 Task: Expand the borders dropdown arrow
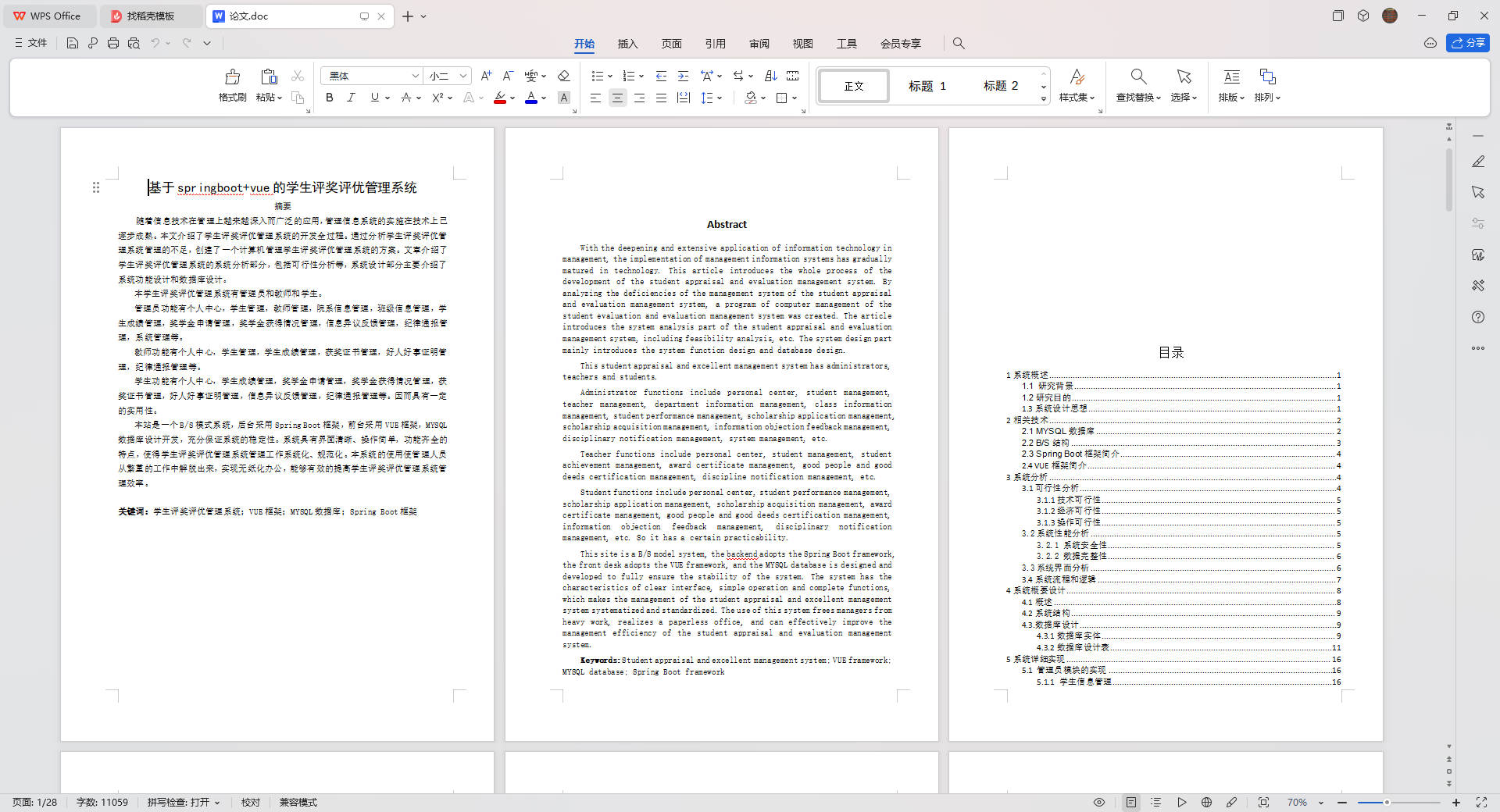(795, 98)
